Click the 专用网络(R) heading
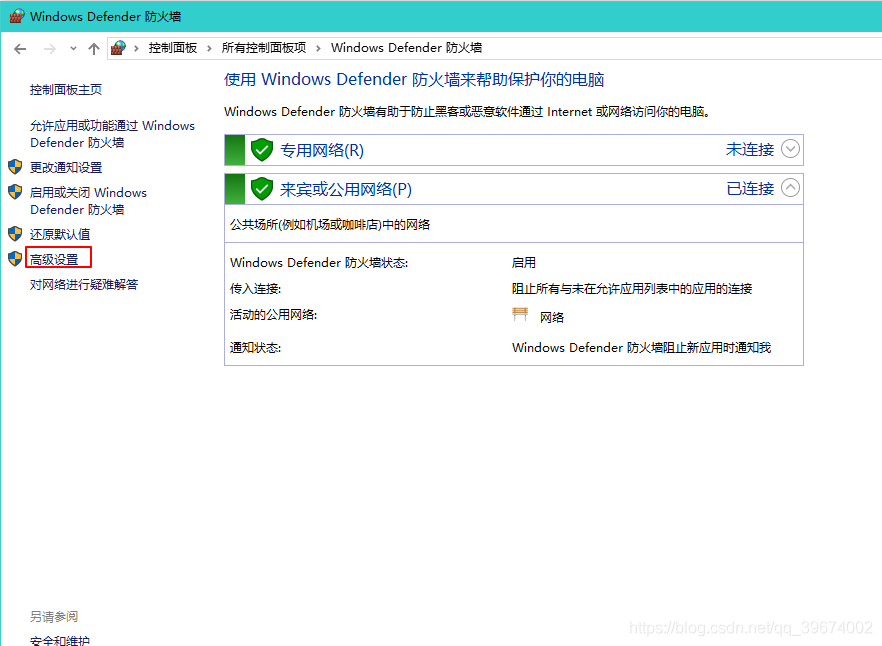The image size is (882, 646). tap(322, 150)
